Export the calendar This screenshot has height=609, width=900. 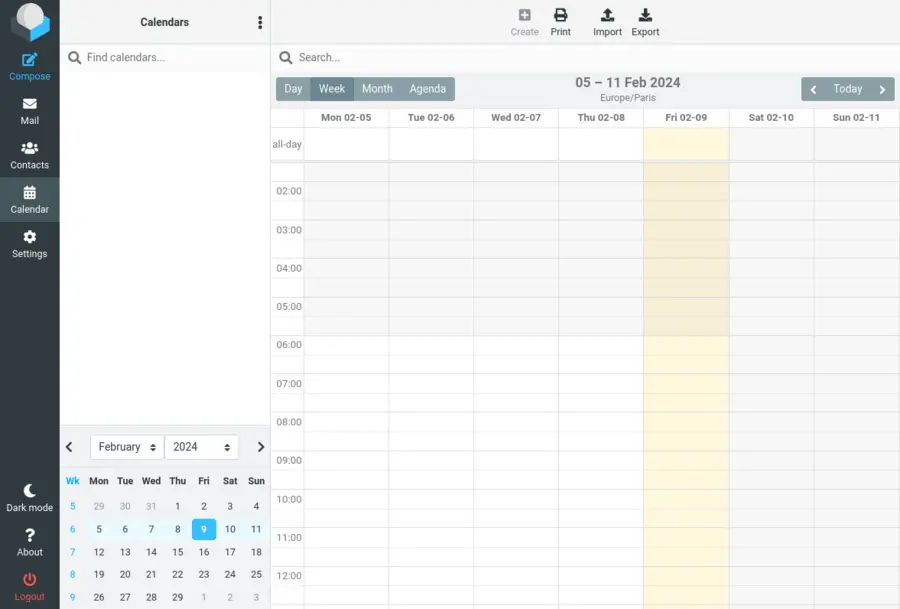click(645, 20)
